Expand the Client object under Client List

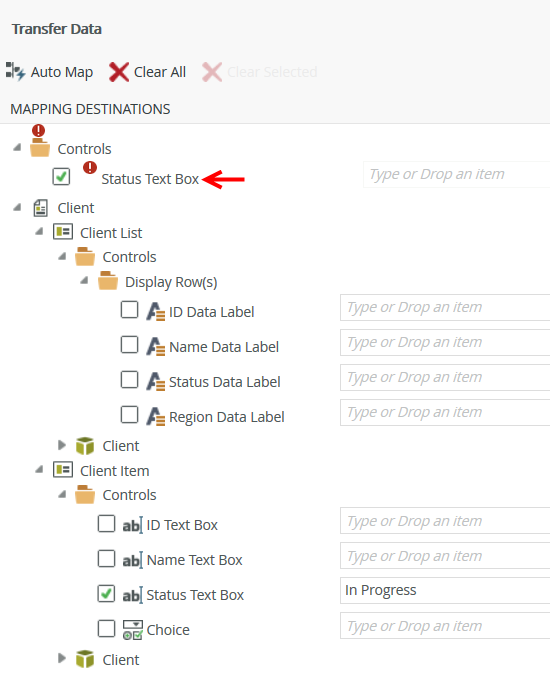(62, 445)
